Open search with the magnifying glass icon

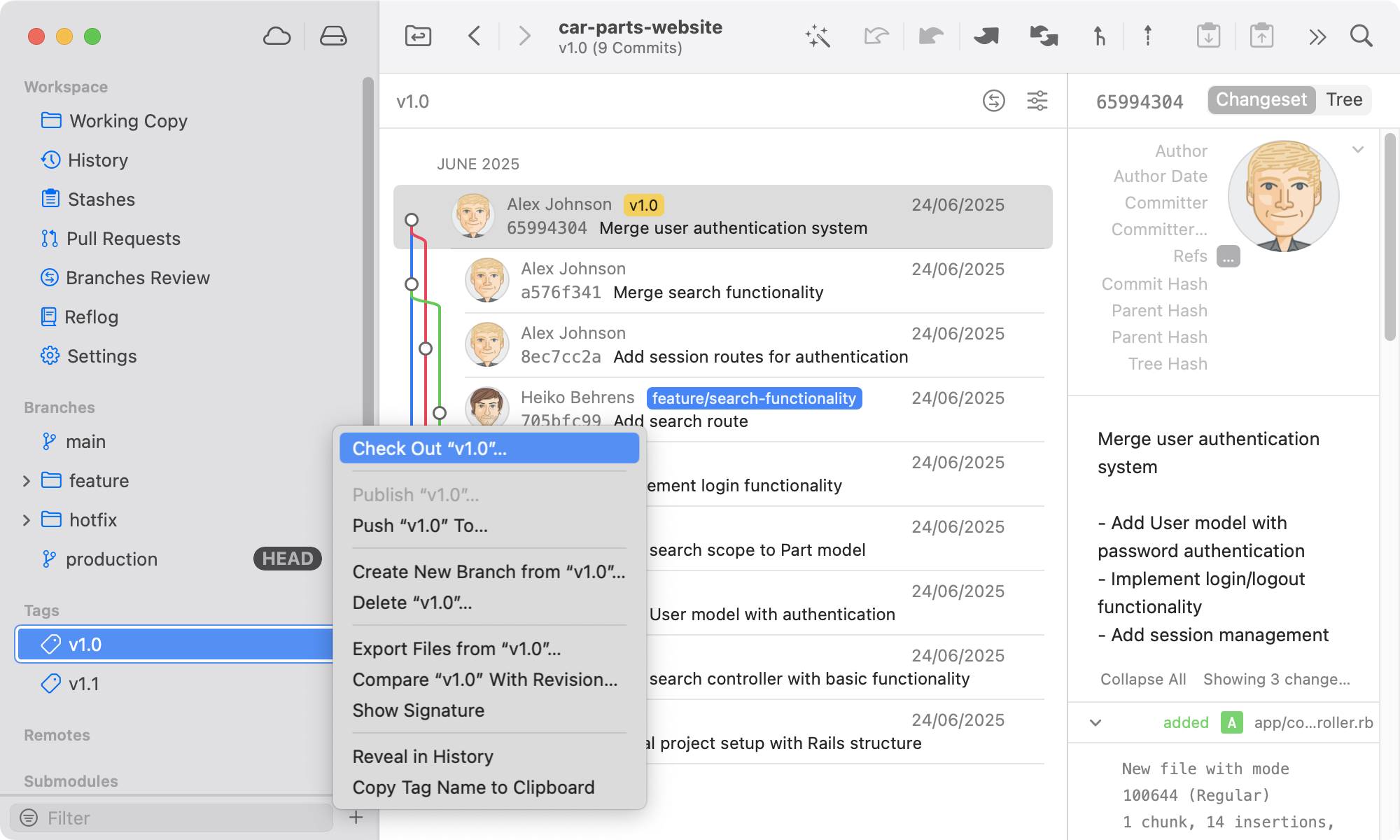1361,36
